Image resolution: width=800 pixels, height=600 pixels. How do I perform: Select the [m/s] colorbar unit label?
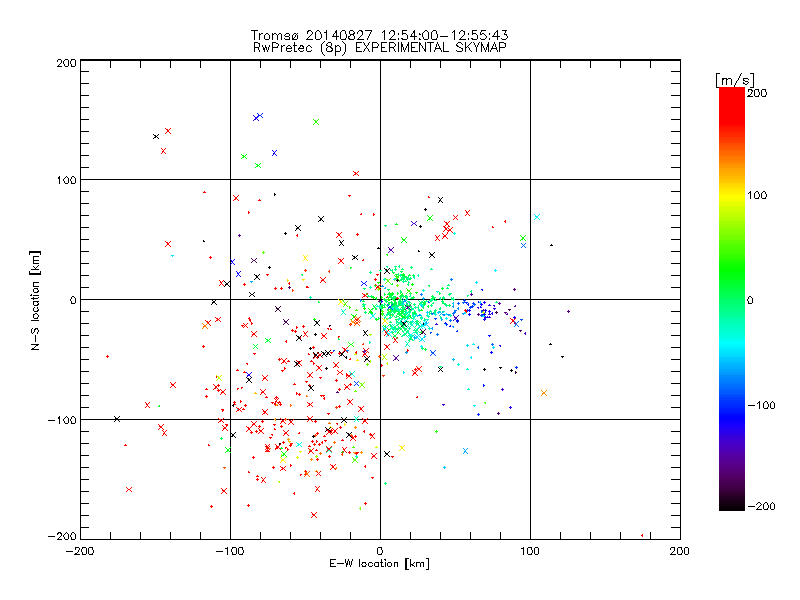(735, 80)
